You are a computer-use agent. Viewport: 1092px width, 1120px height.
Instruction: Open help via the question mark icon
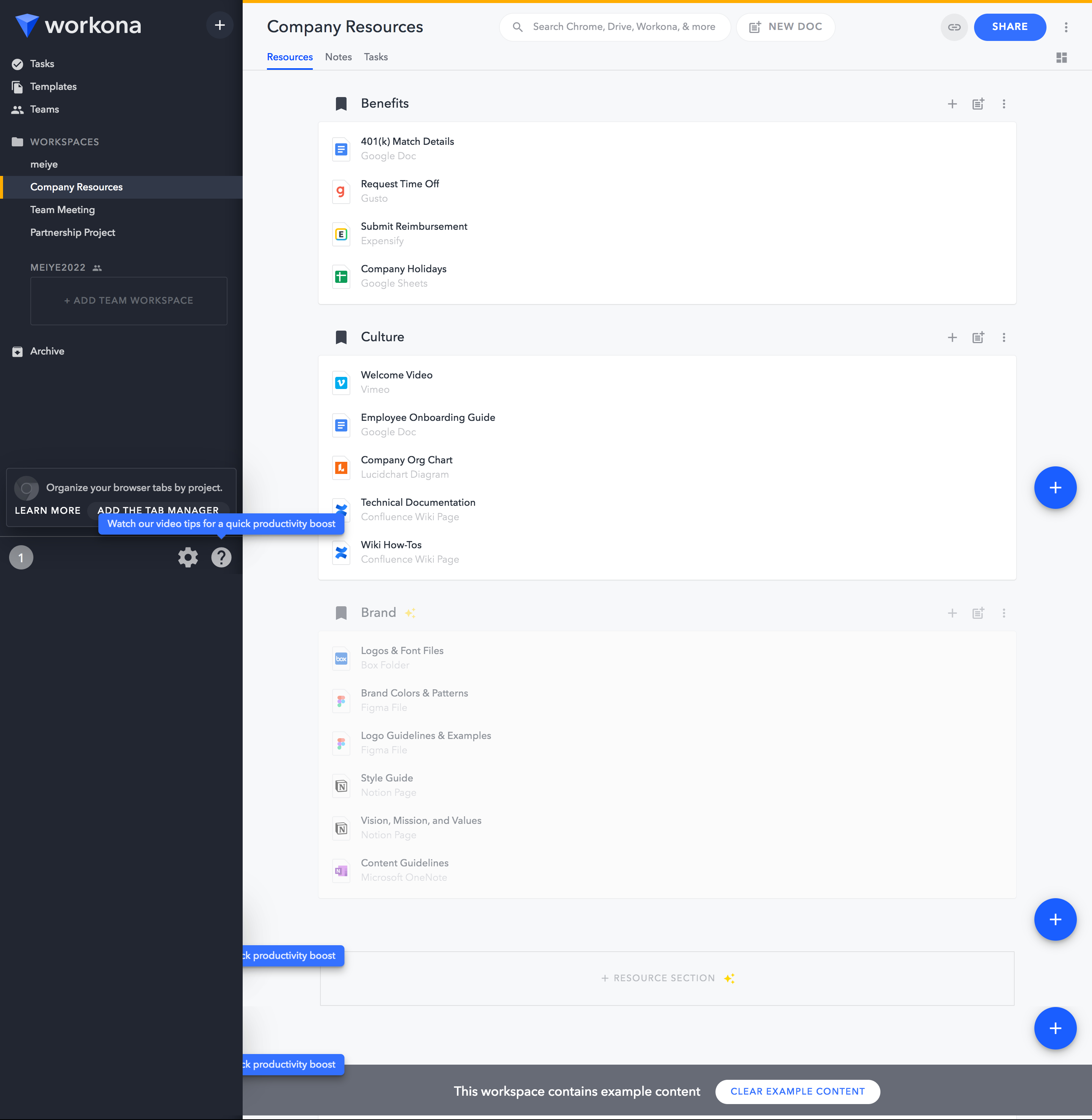point(221,557)
